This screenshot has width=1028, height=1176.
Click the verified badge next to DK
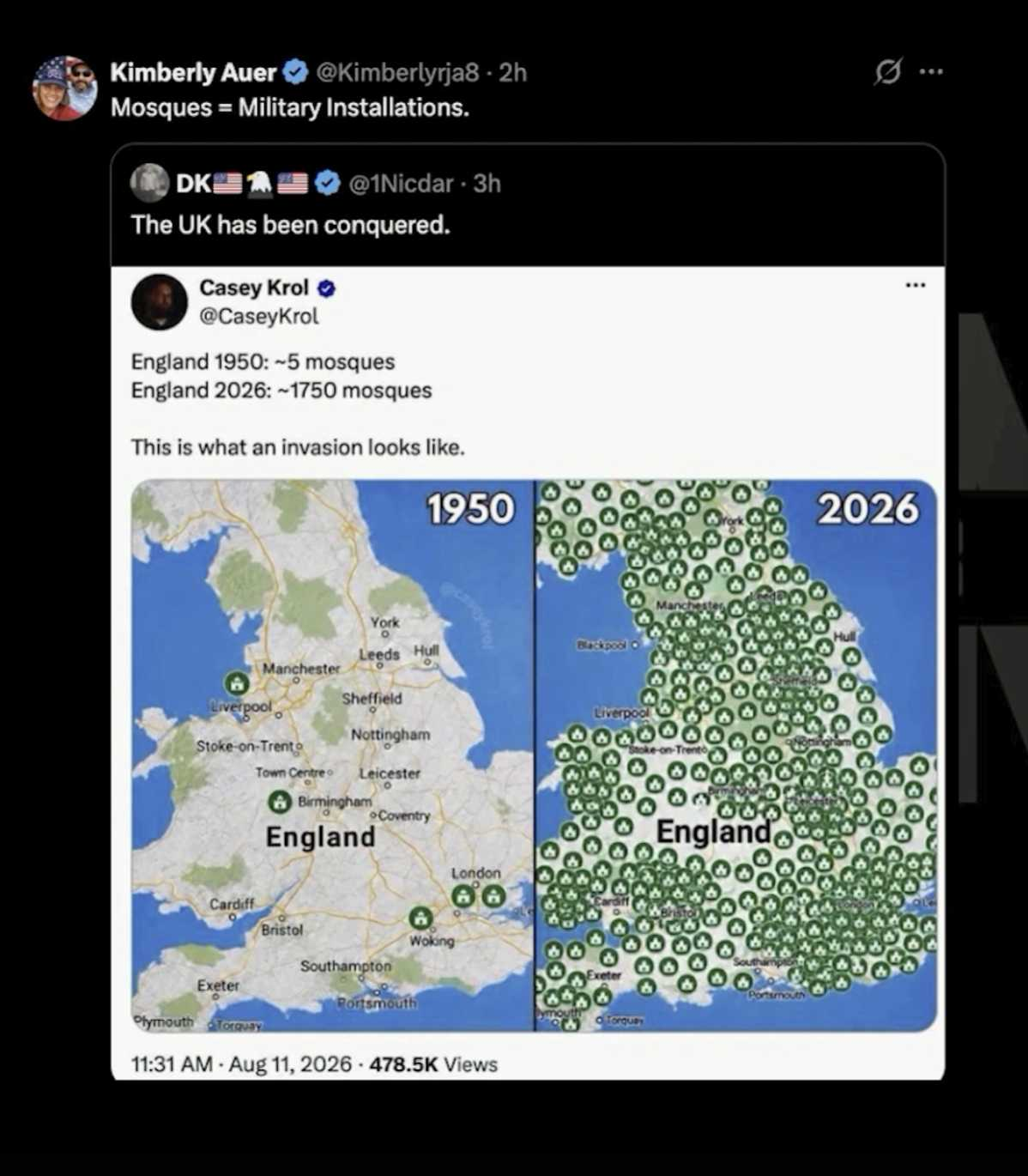(327, 183)
